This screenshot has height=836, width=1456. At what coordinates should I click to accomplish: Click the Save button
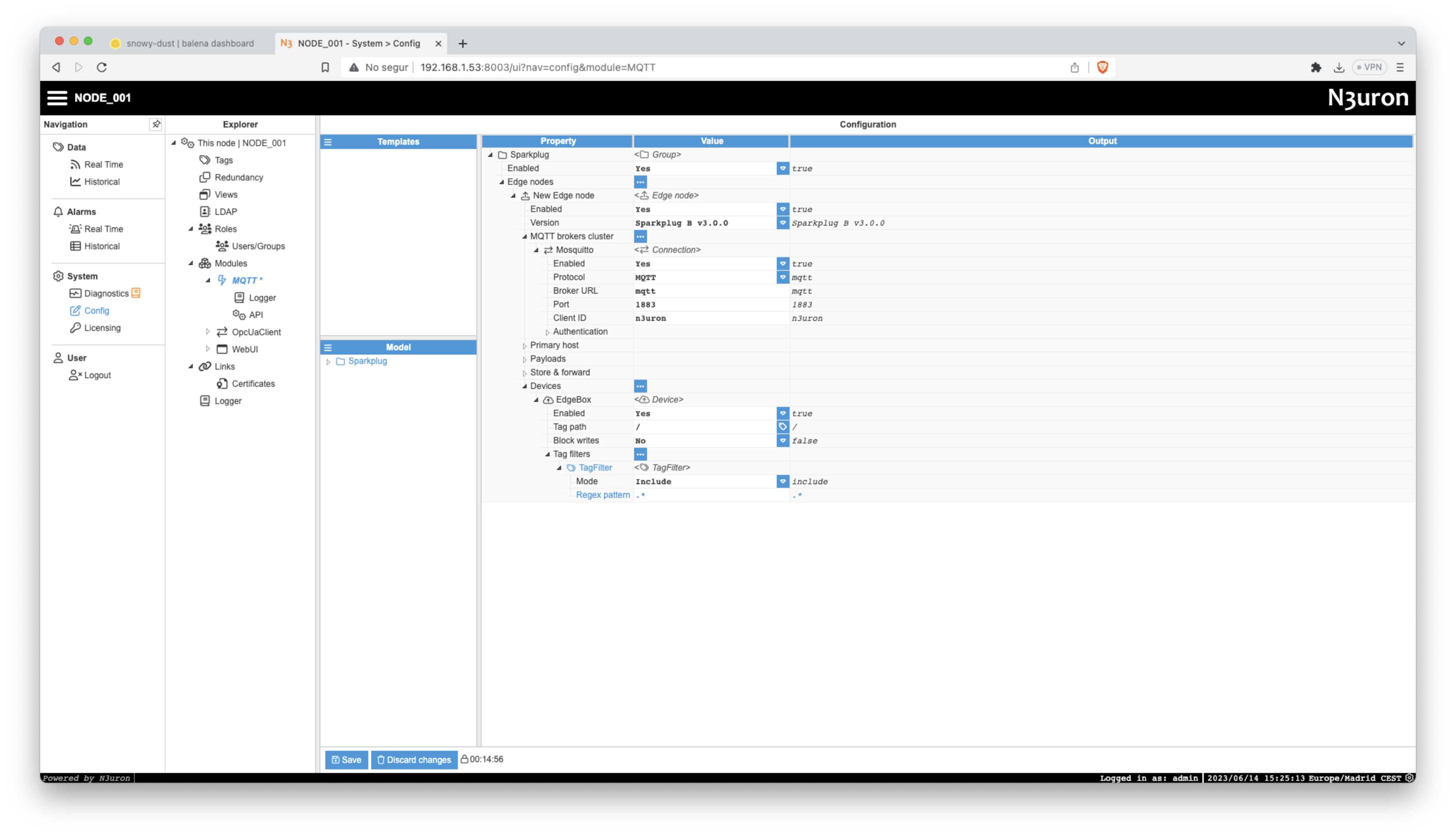click(x=346, y=760)
